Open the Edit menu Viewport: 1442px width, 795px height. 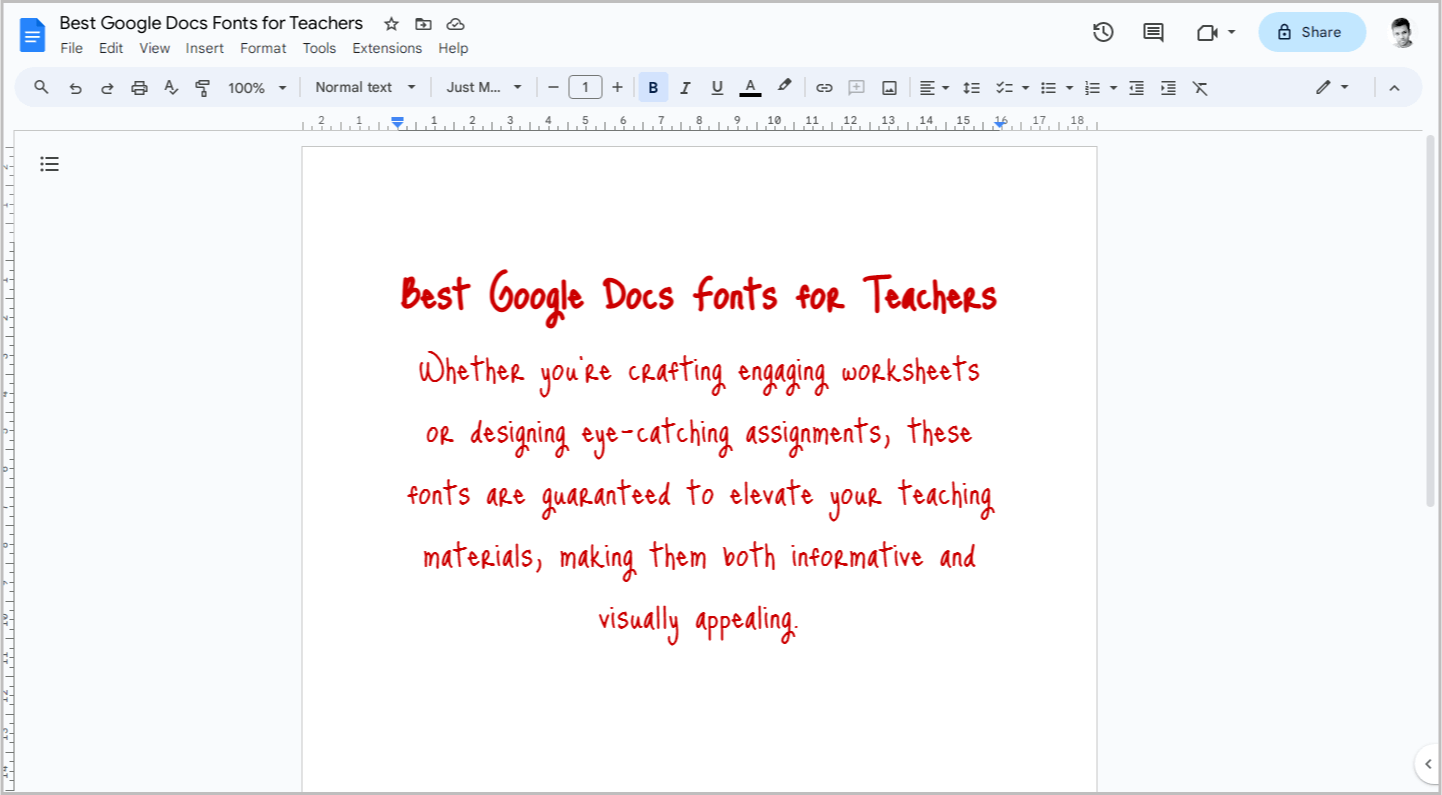click(111, 48)
